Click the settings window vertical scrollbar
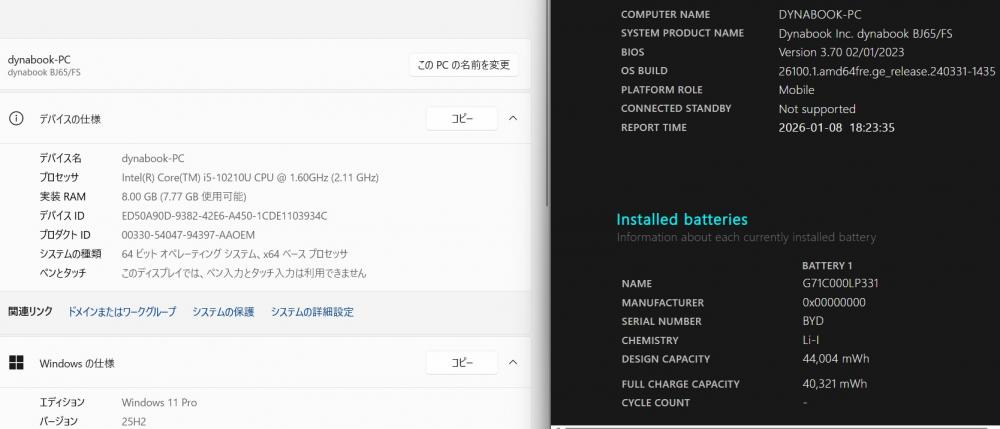The image size is (1000, 429). (x=547, y=102)
